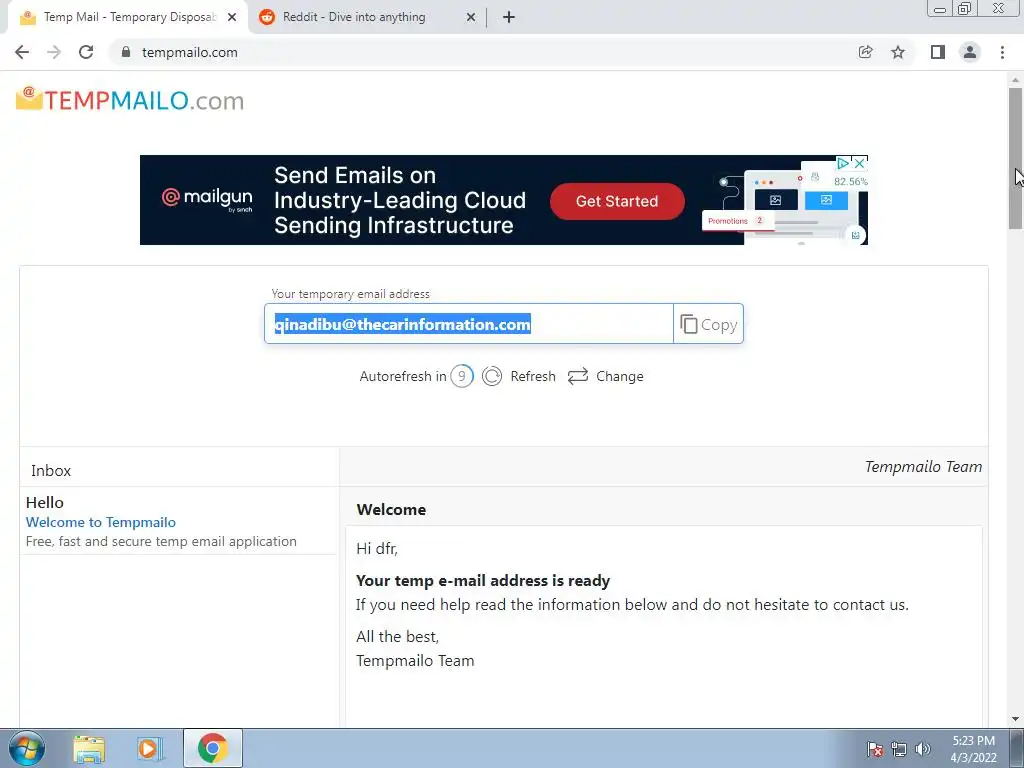Click the mailgun logo in the banner
1024x768 pixels.
pyautogui.click(x=207, y=198)
